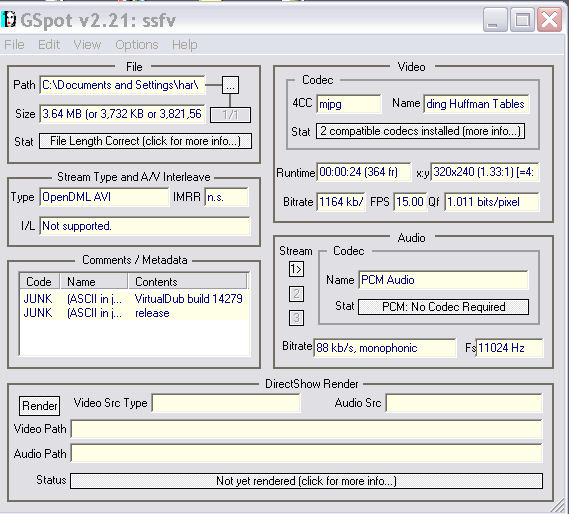Screen dimensions: 569x514
Task: Open the Help menu
Action: point(185,45)
